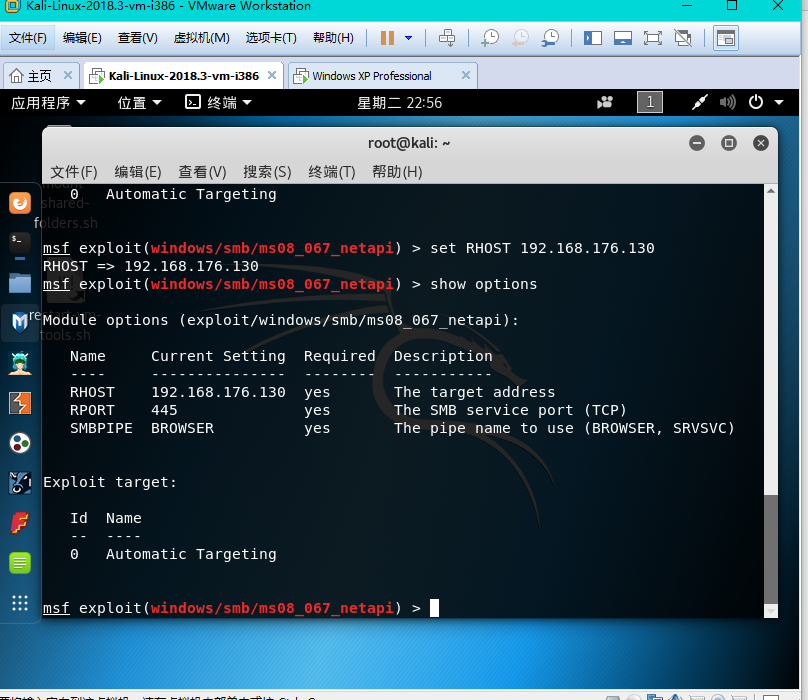Switch to Unity mode icon

click(x=683, y=38)
